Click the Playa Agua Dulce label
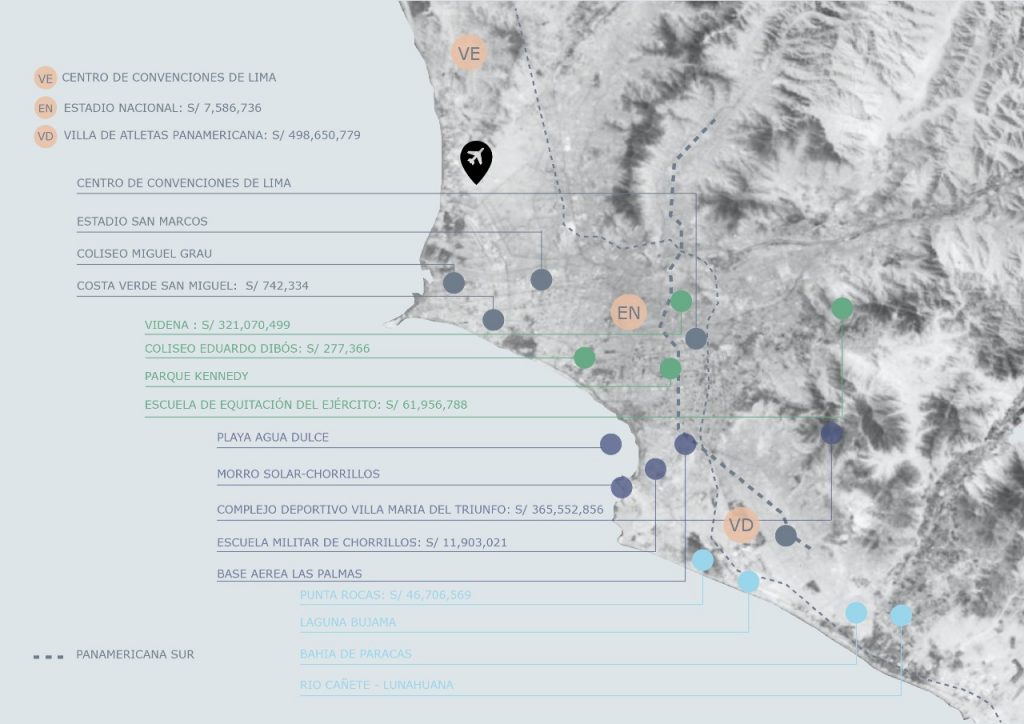The width and height of the screenshot is (1024, 724). [x=272, y=437]
